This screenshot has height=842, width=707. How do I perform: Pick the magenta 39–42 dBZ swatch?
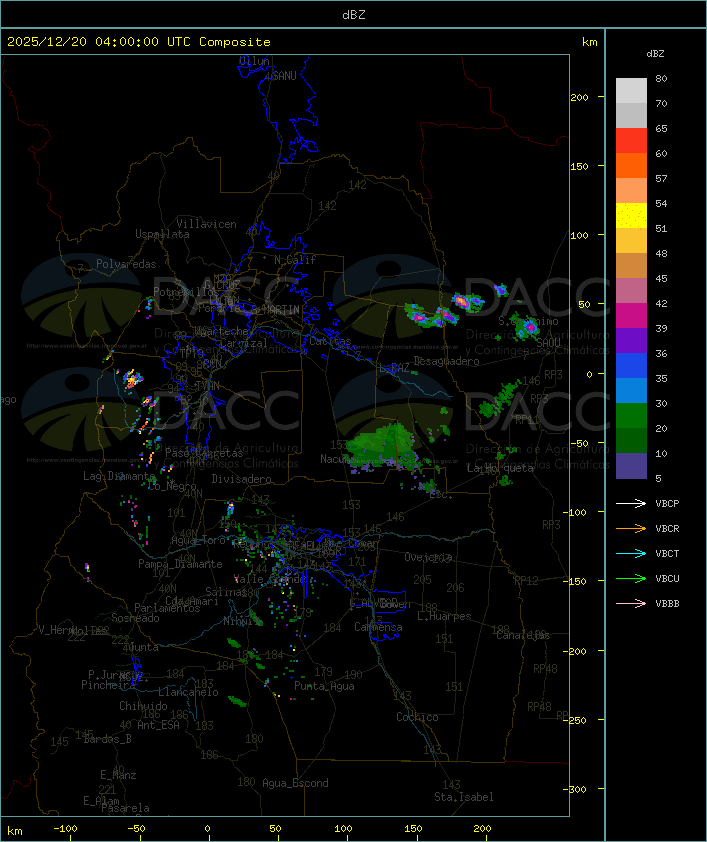coord(631,316)
